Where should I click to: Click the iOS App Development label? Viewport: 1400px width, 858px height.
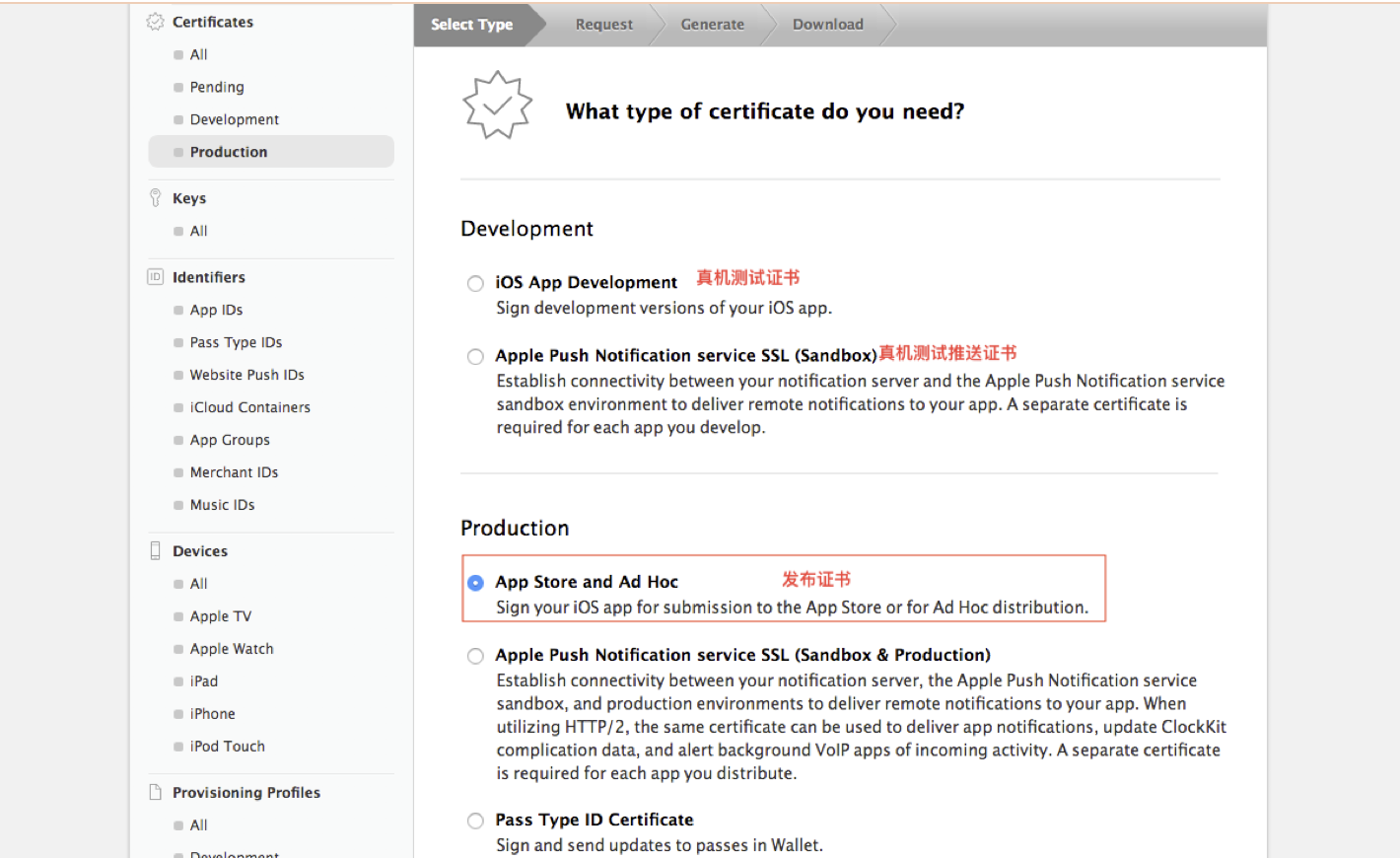tap(587, 283)
